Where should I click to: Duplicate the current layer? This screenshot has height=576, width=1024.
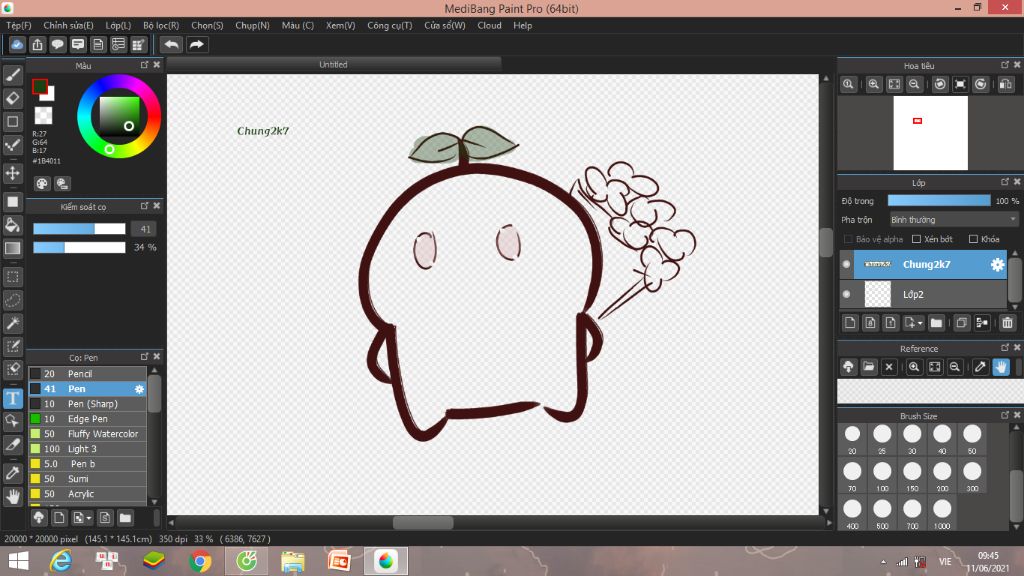coord(961,323)
